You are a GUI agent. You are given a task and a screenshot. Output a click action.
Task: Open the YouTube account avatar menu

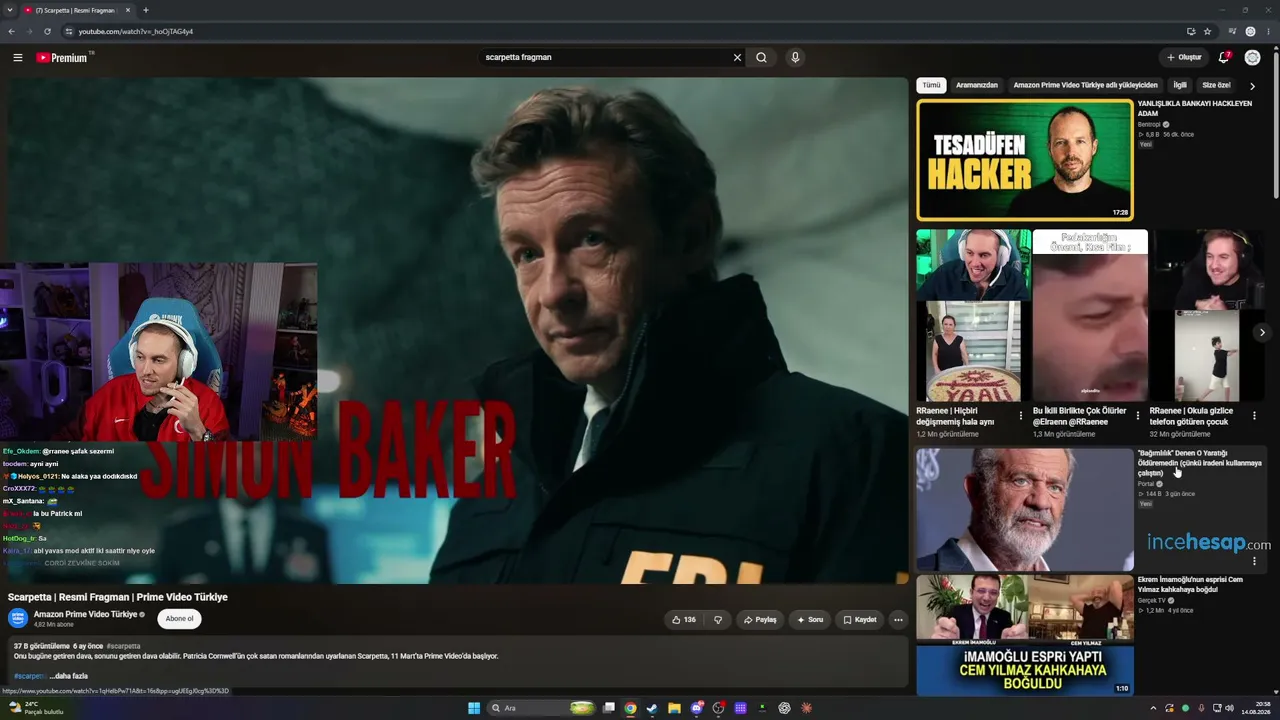(x=1252, y=57)
